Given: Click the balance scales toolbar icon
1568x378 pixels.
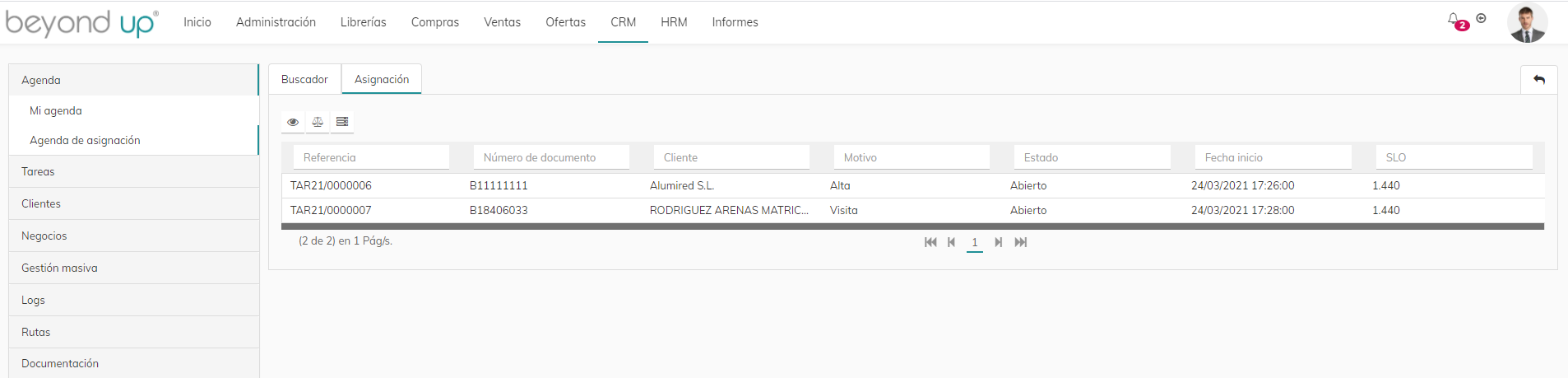Looking at the screenshot, I should (x=318, y=122).
